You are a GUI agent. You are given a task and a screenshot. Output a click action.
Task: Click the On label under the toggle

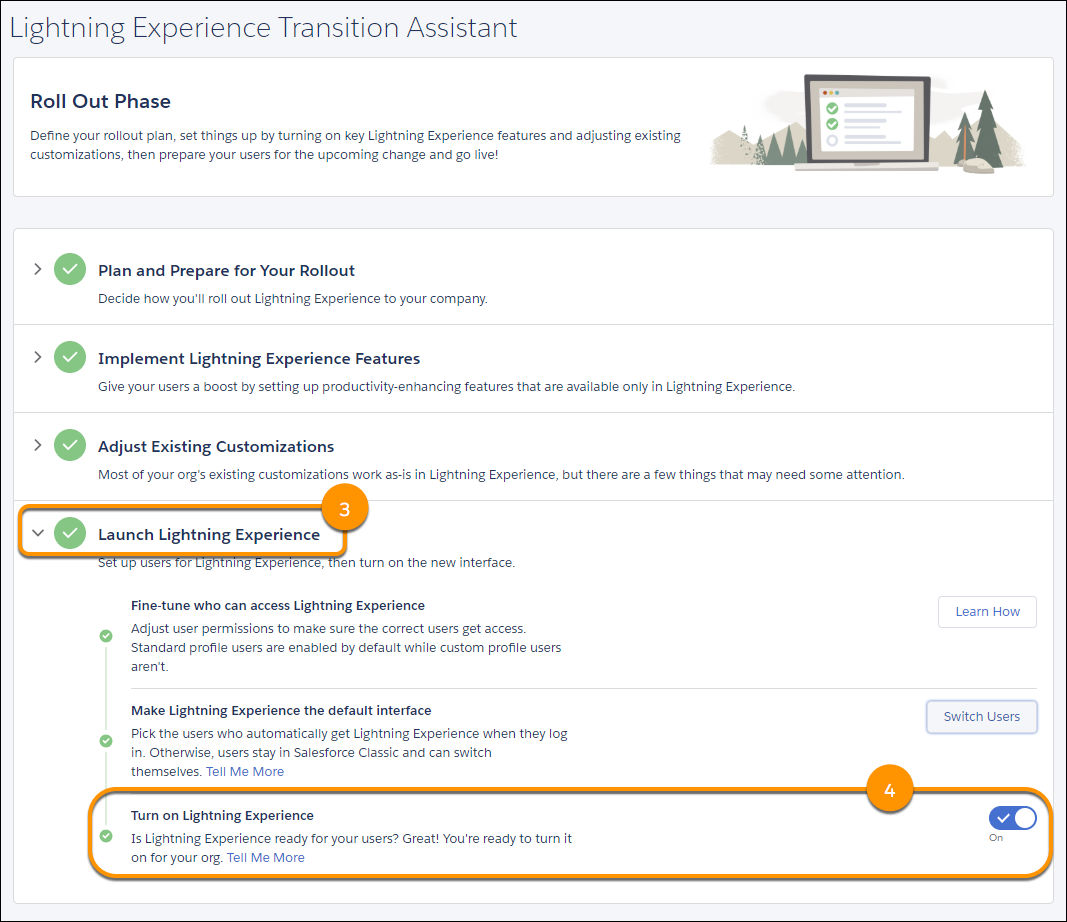click(x=996, y=838)
